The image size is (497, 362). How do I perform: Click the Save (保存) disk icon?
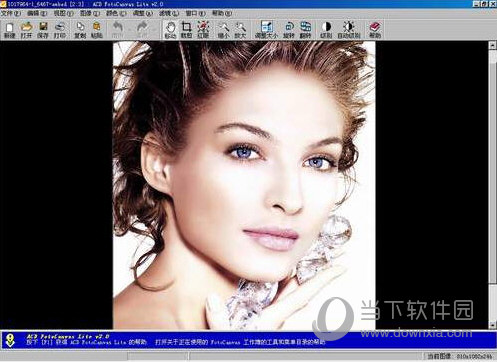coord(43,30)
